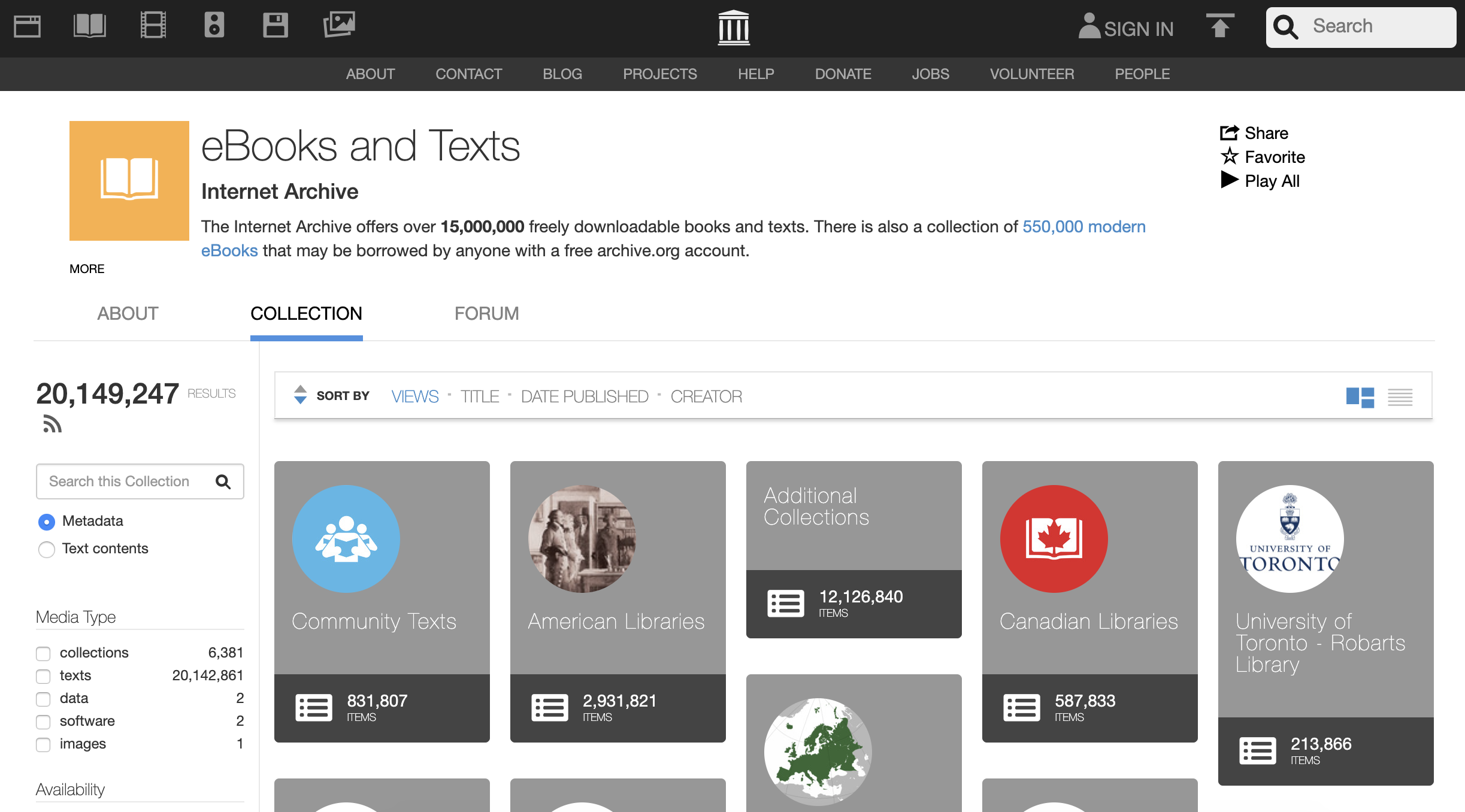Toggle sort direction arrows beside Sort By
This screenshot has width=1465, height=812.
pyautogui.click(x=300, y=395)
